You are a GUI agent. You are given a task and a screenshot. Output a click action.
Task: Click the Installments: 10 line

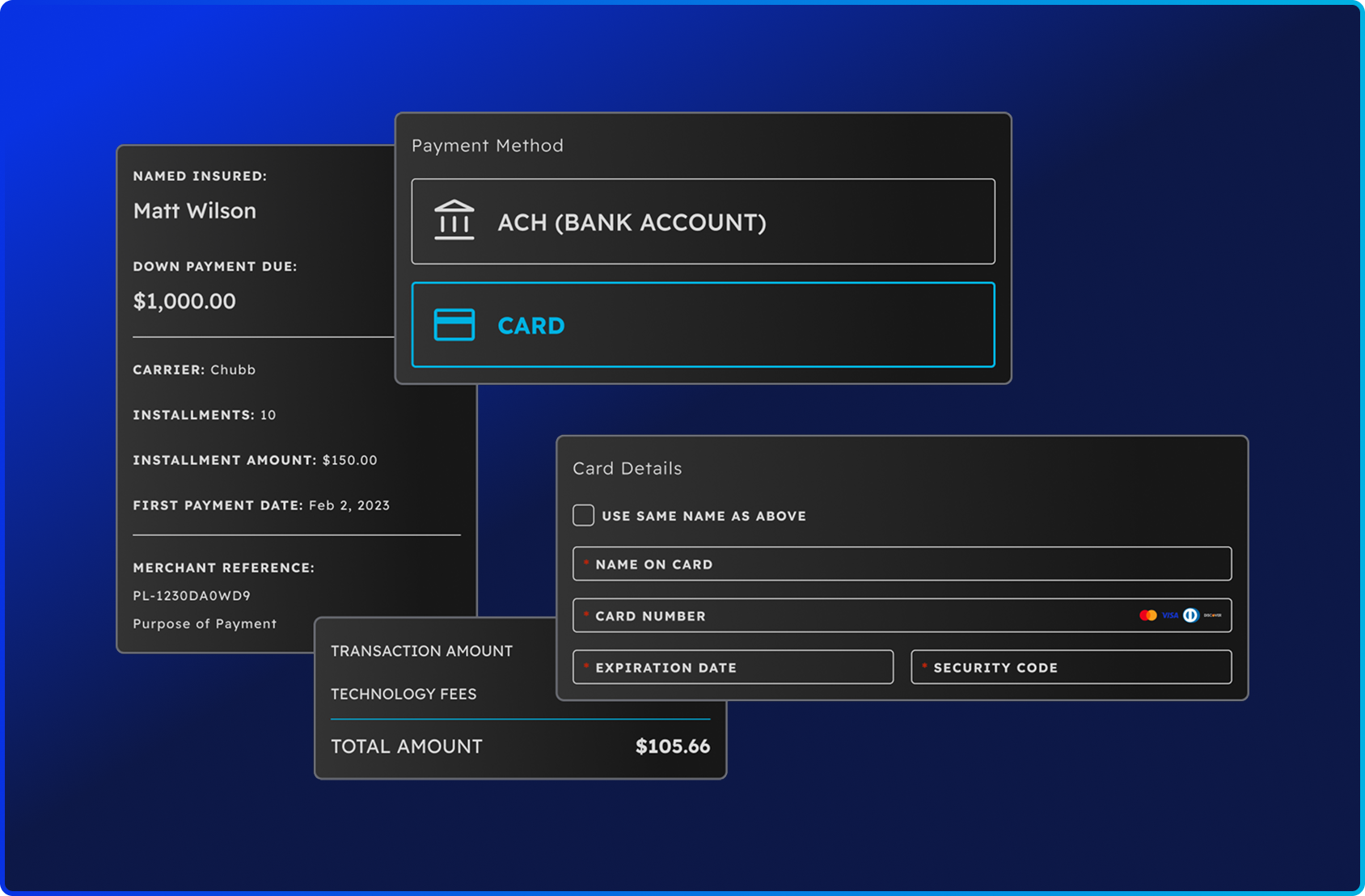click(x=205, y=415)
